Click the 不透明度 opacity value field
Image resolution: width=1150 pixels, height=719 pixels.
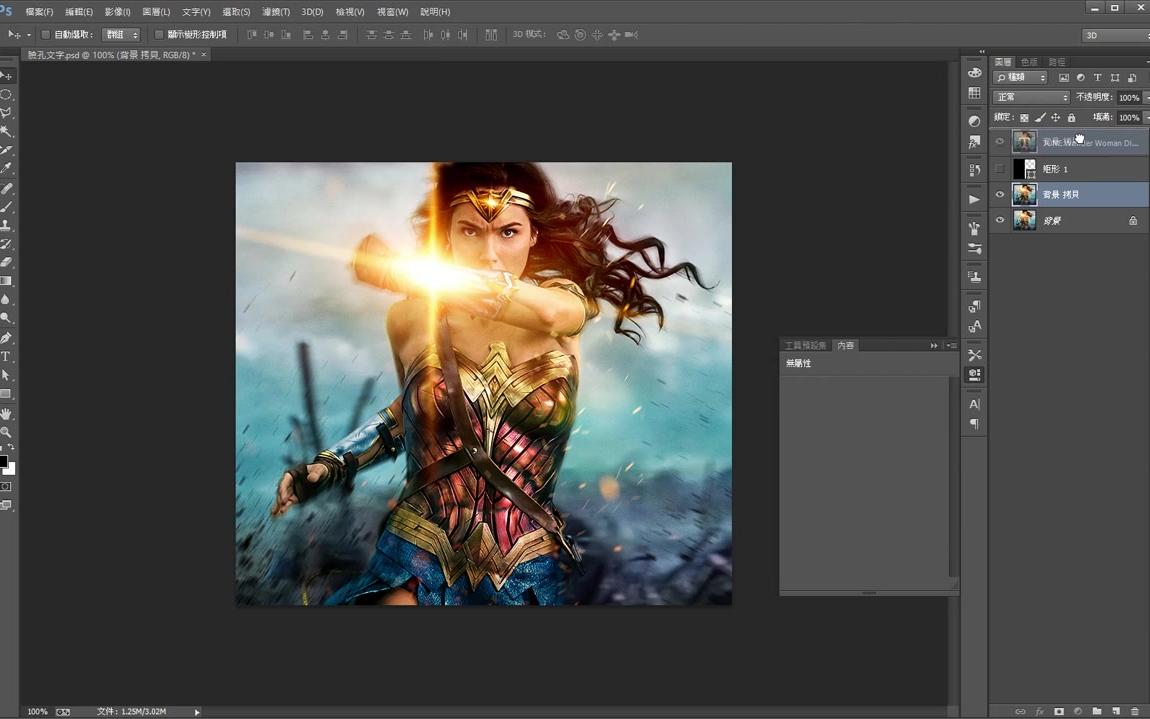pyautogui.click(x=1128, y=98)
